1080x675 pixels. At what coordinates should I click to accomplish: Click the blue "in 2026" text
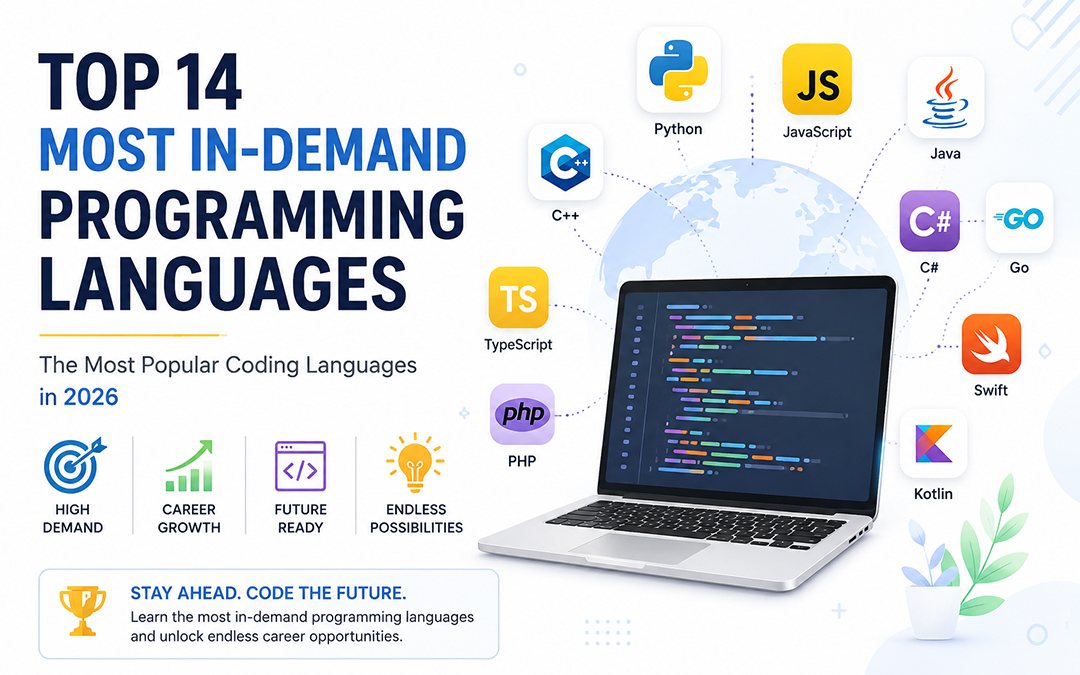pos(79,397)
